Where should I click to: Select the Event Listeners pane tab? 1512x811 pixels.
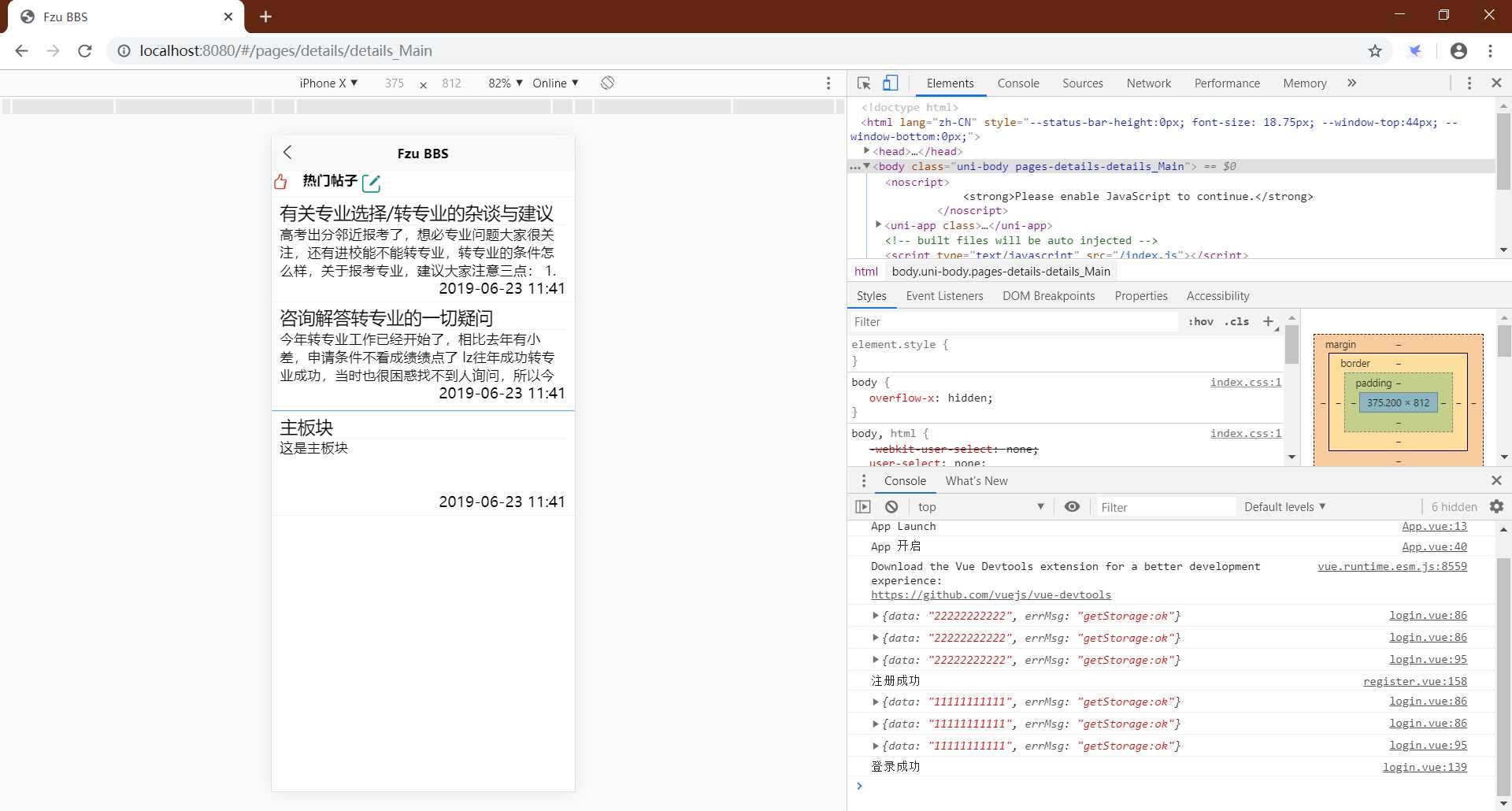point(944,295)
